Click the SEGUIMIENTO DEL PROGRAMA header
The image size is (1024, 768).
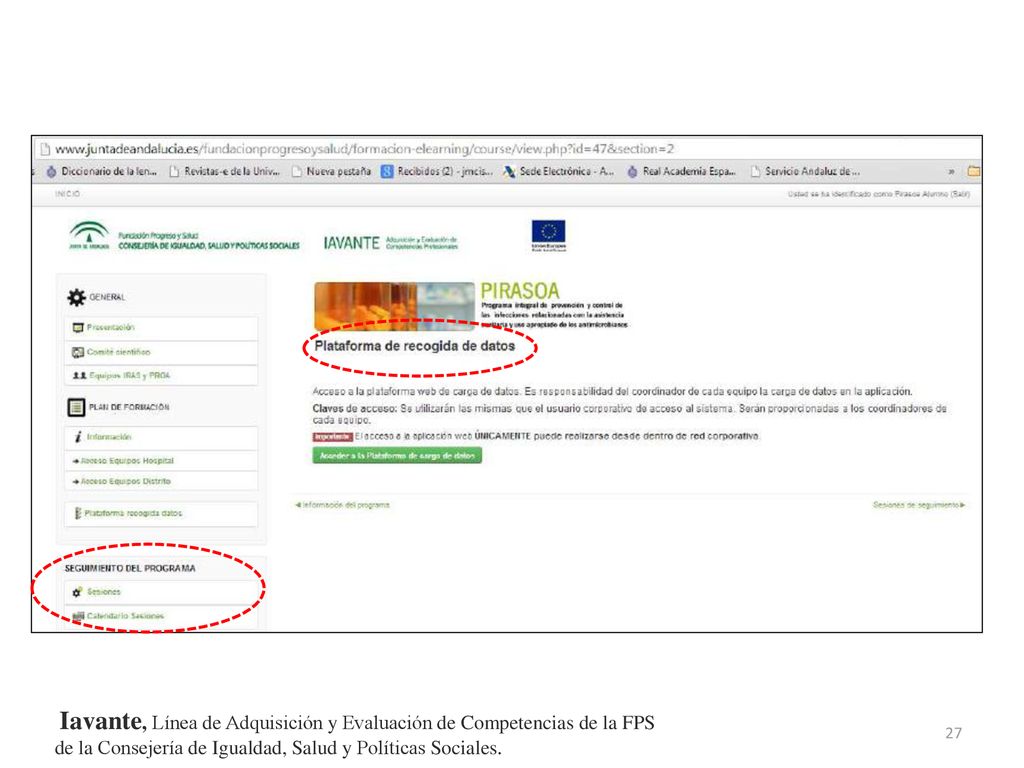(x=130, y=569)
